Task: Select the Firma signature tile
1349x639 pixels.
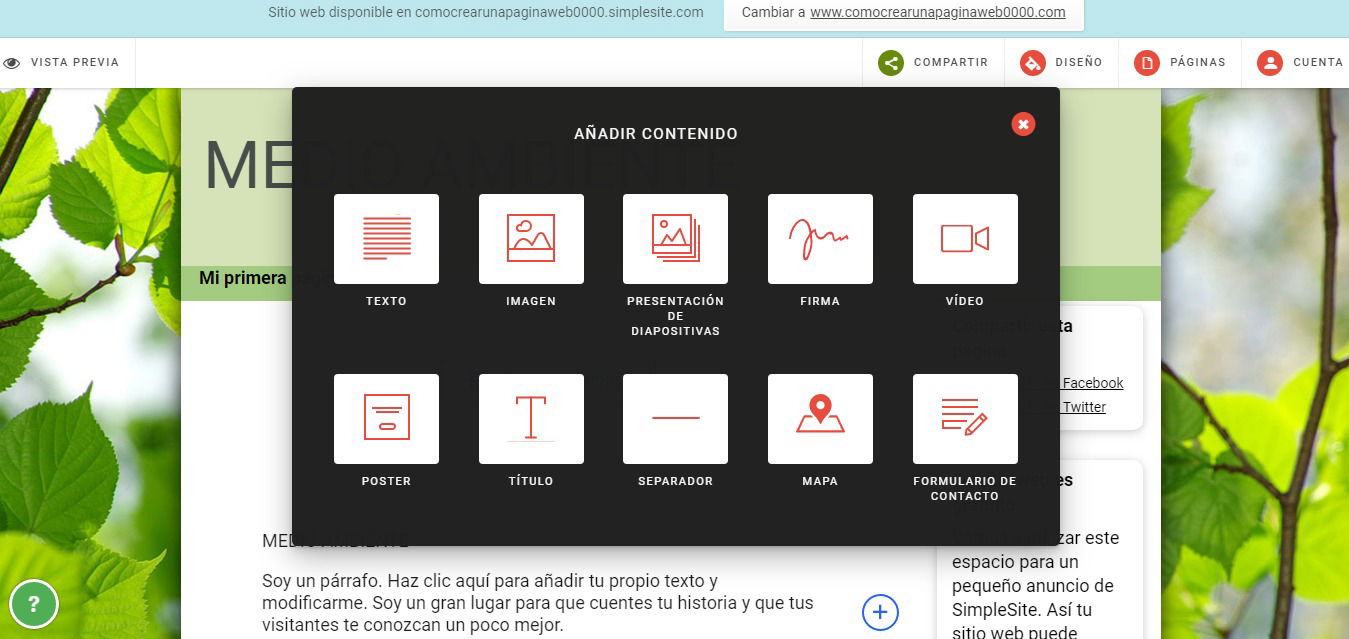Action: pyautogui.click(x=820, y=239)
